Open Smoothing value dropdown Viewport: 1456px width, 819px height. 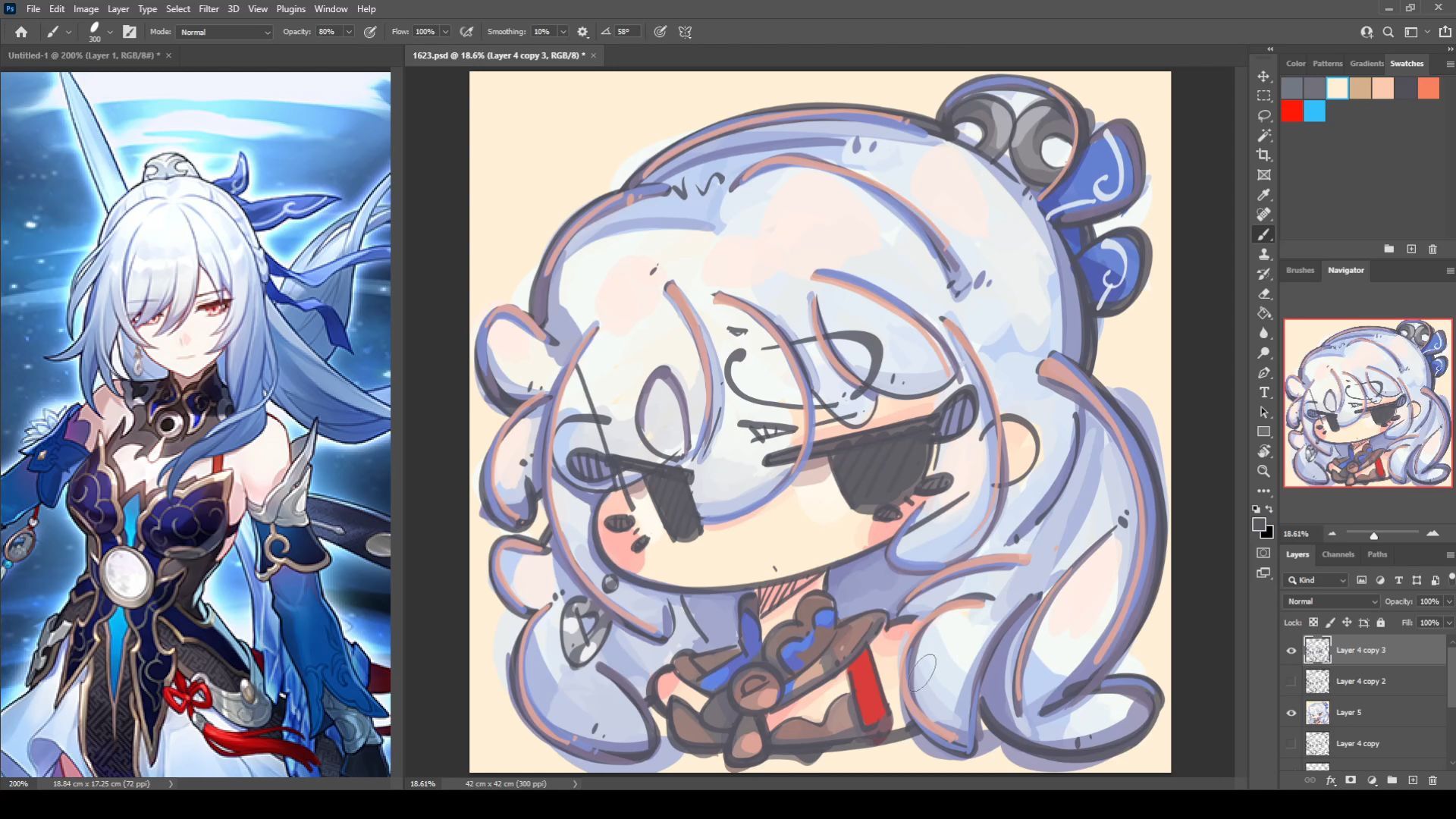[x=563, y=32]
